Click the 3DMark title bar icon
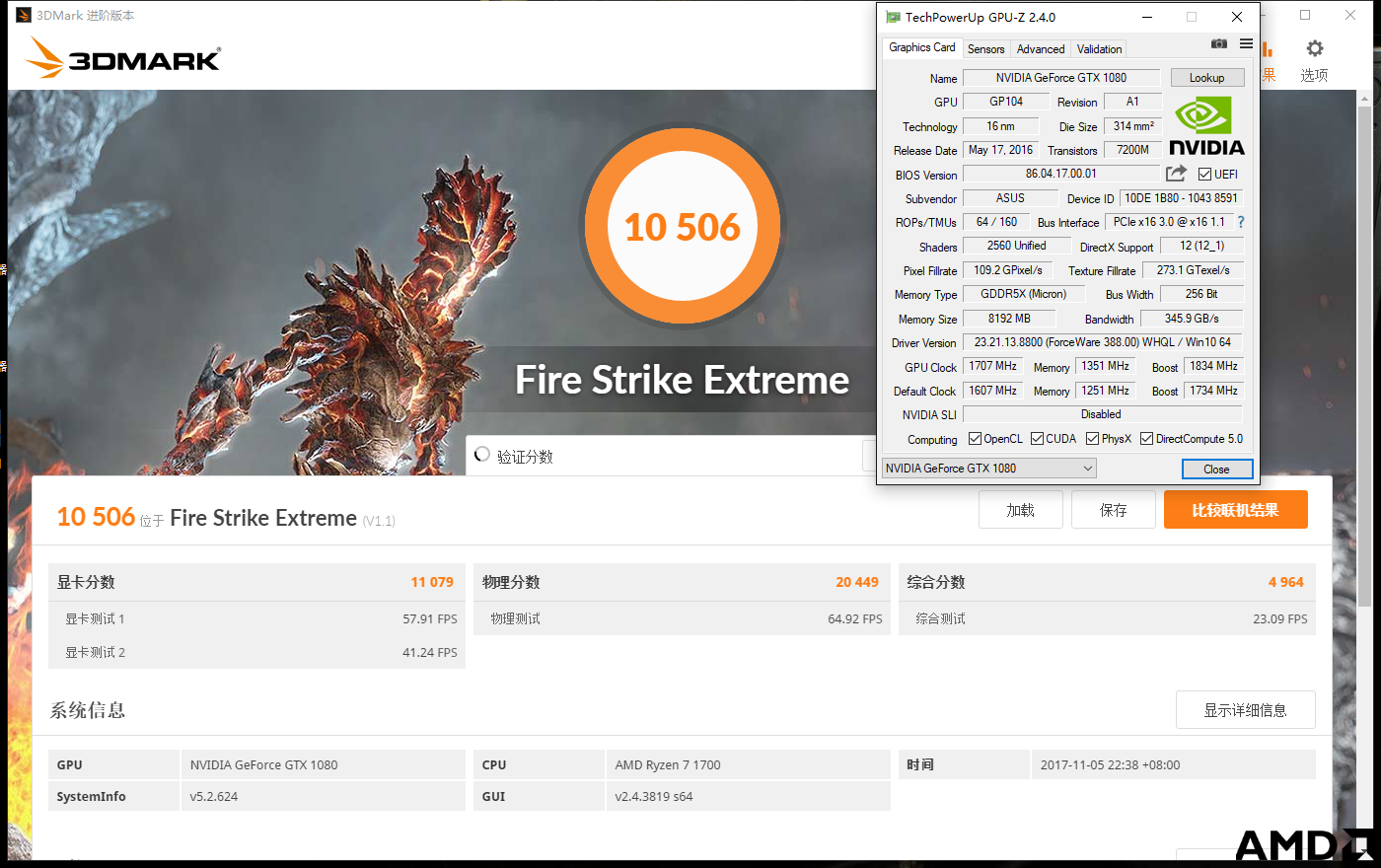 click(x=24, y=15)
